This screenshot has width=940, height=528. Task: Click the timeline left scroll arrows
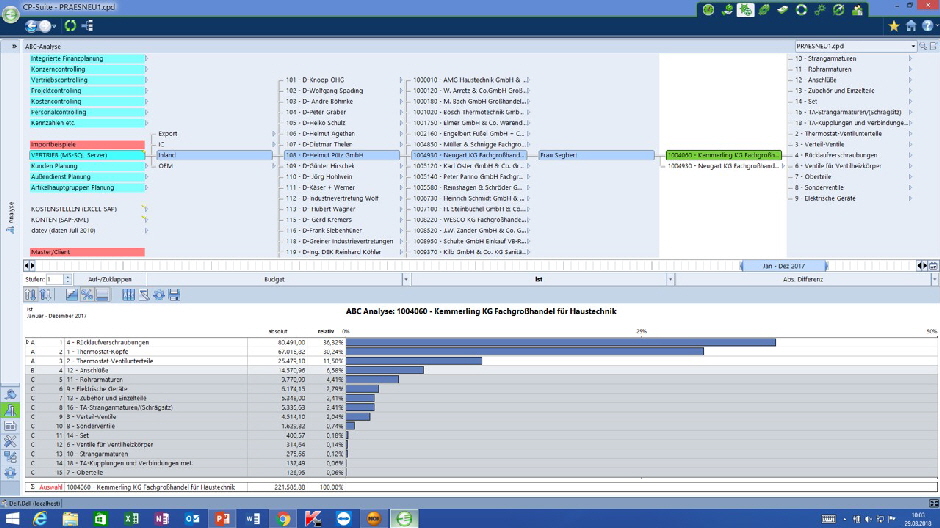tap(29, 265)
